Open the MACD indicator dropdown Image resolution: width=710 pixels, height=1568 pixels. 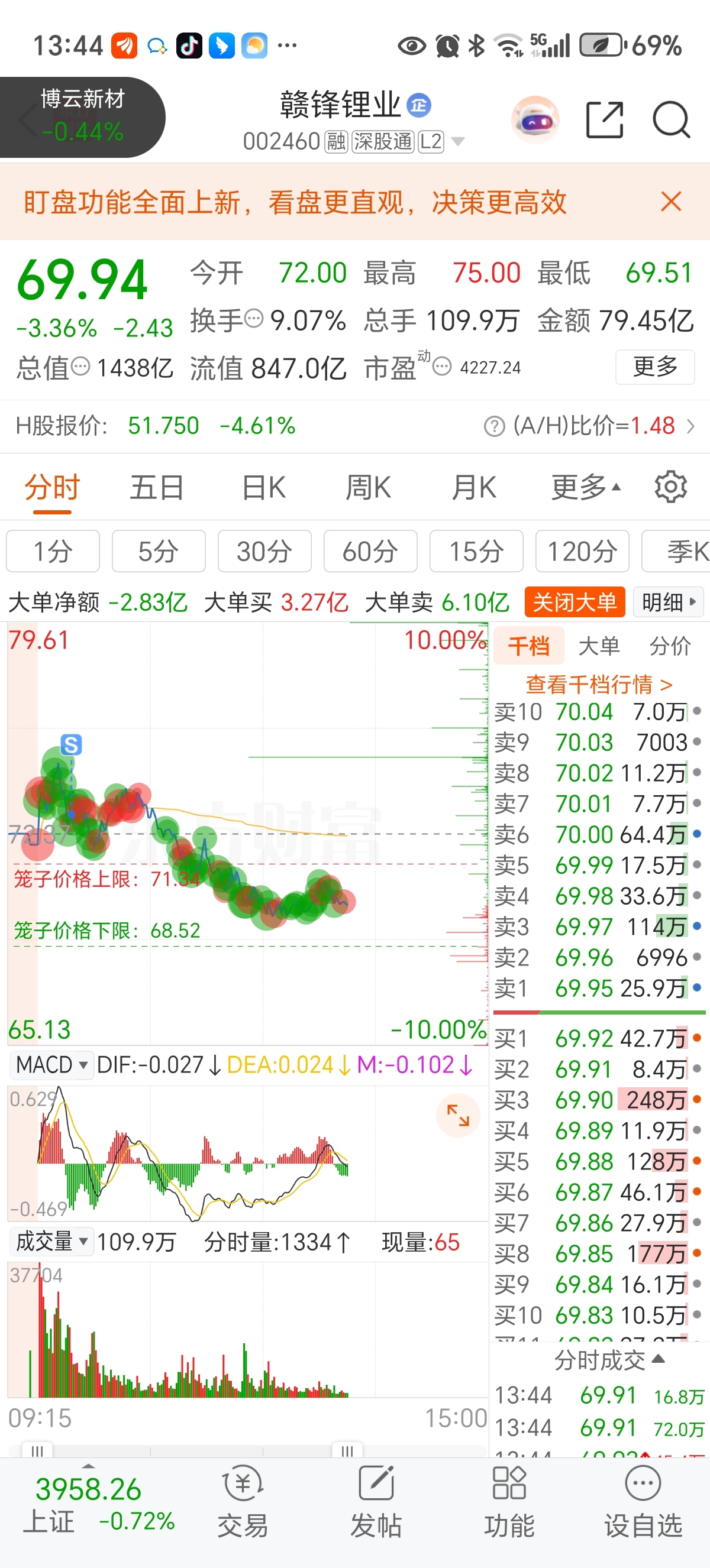click(x=53, y=1065)
